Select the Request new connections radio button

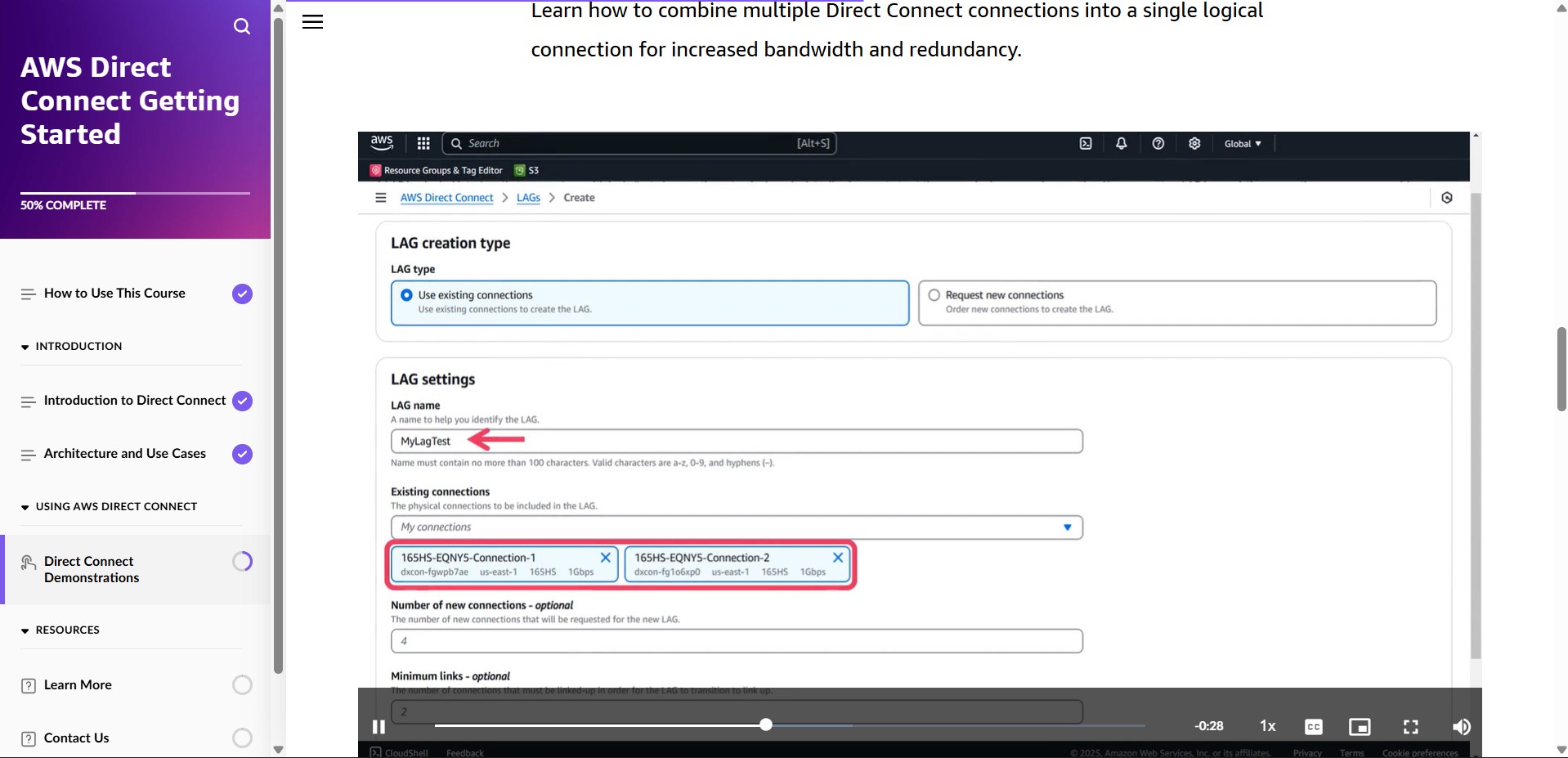tap(933, 294)
